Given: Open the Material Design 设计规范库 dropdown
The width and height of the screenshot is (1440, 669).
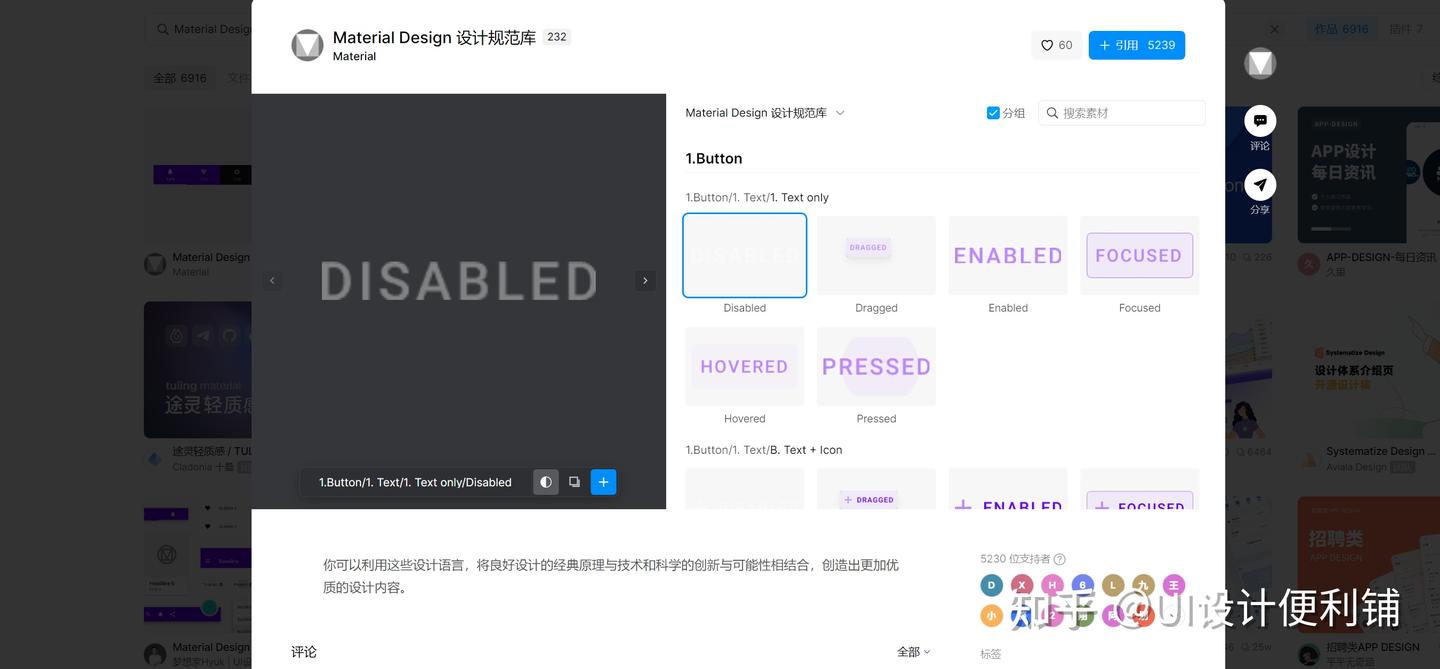Looking at the screenshot, I should click(x=765, y=113).
